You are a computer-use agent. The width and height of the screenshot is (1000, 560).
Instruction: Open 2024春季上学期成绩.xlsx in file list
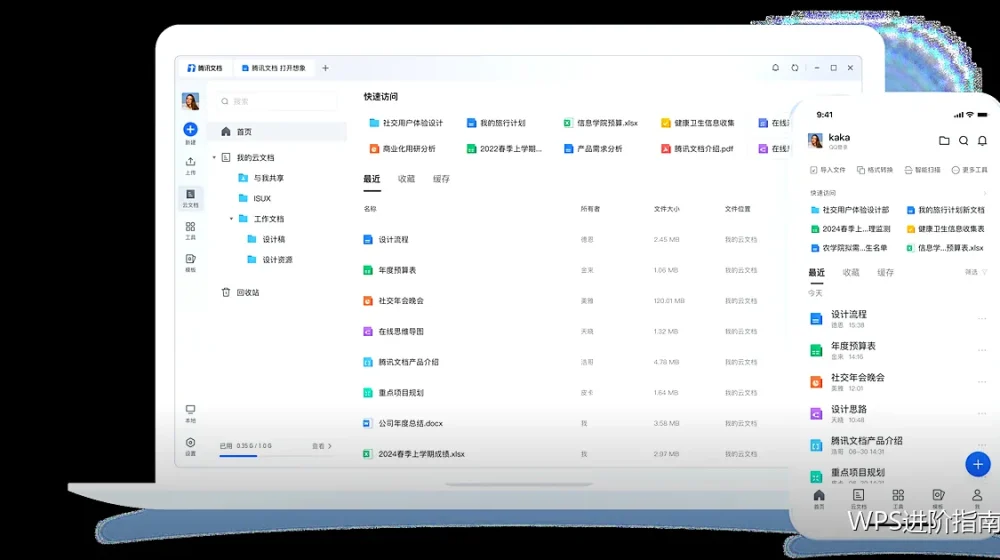tap(414, 454)
